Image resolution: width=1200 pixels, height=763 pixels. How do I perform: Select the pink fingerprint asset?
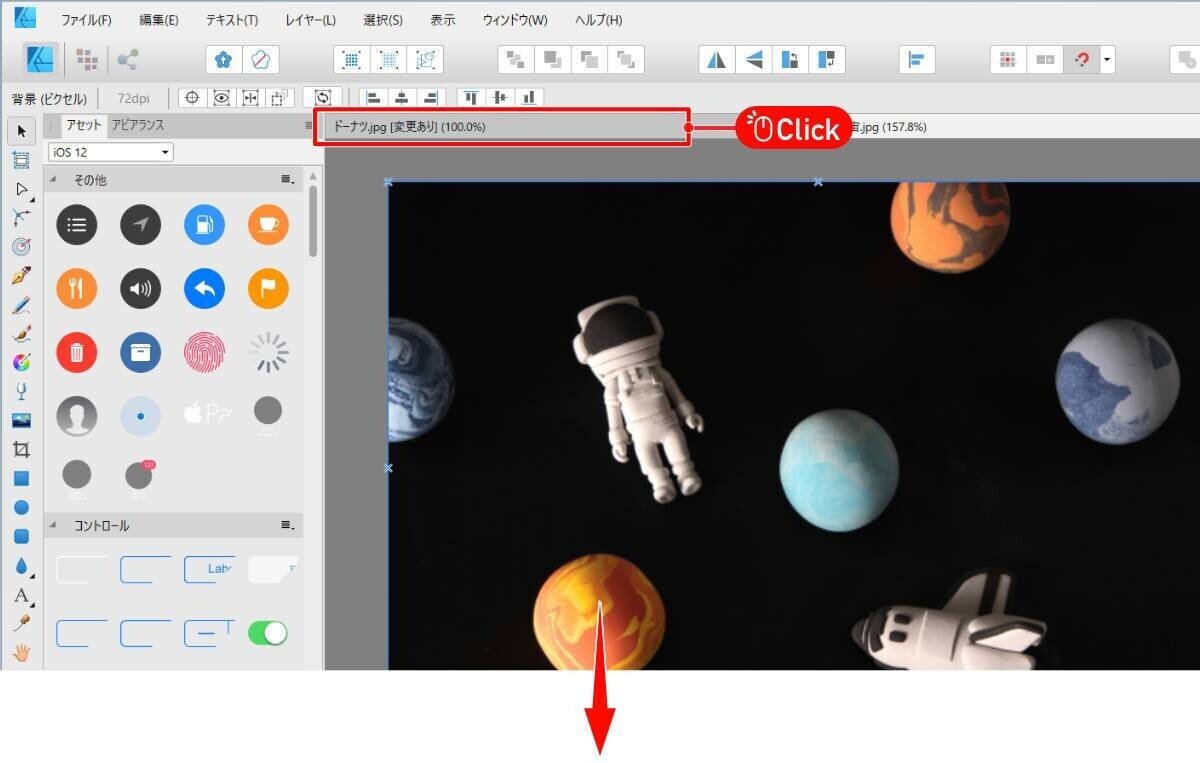click(204, 351)
